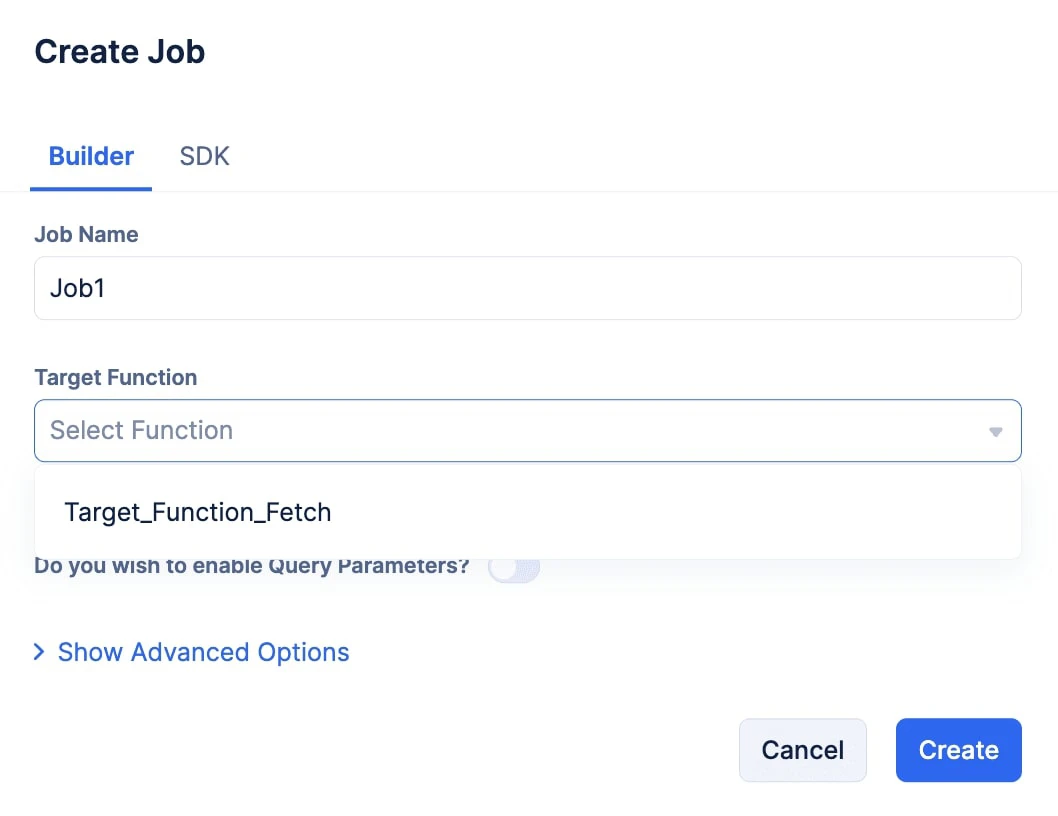Image resolution: width=1058 pixels, height=816 pixels.
Task: Click the enable Query Parameters question text
Action: coord(252,566)
